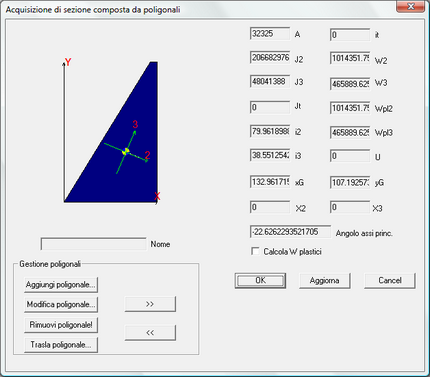
Task: Click the Aggiorna button
Action: [325, 281]
